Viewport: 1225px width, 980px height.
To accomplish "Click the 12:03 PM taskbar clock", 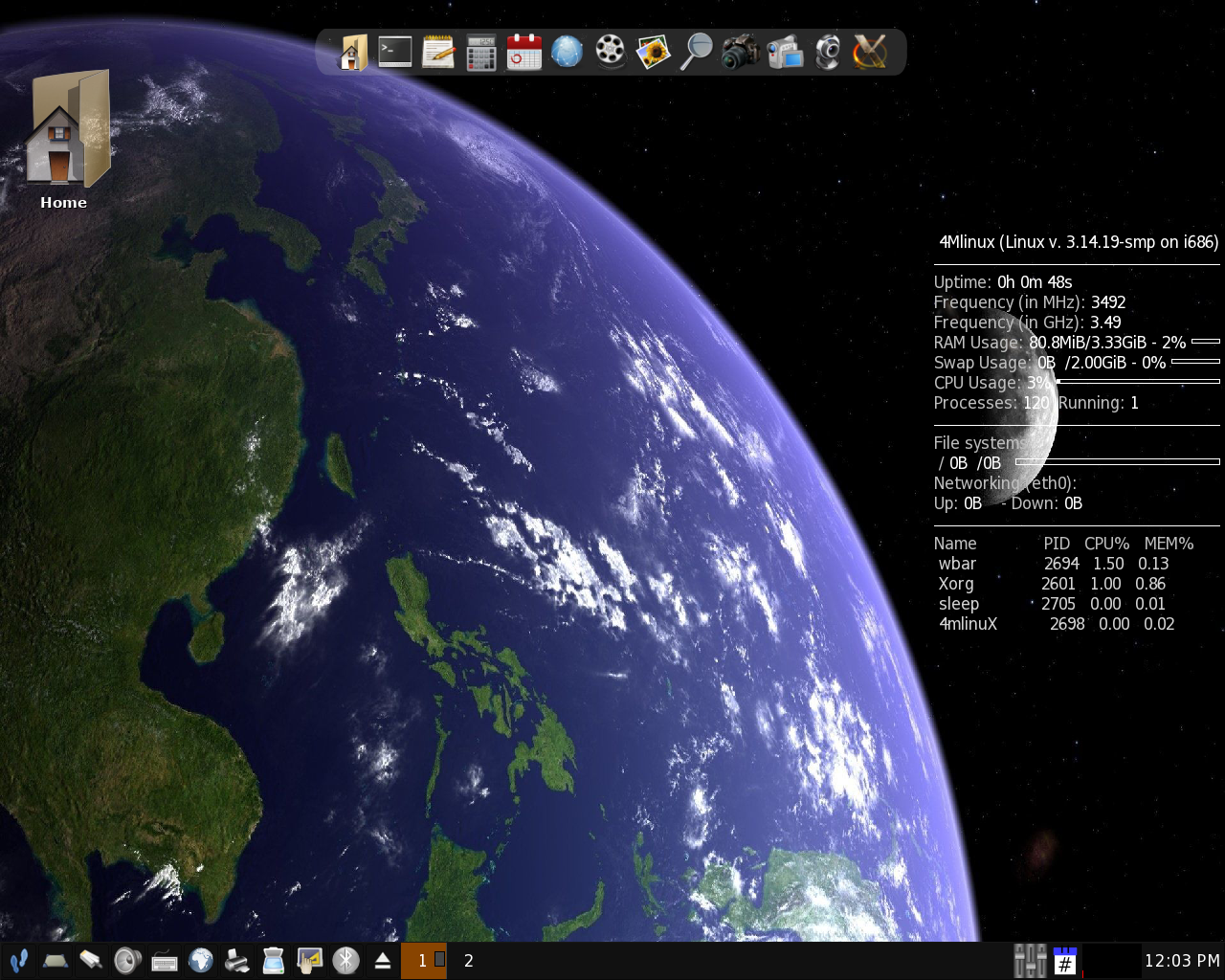I will (1182, 960).
